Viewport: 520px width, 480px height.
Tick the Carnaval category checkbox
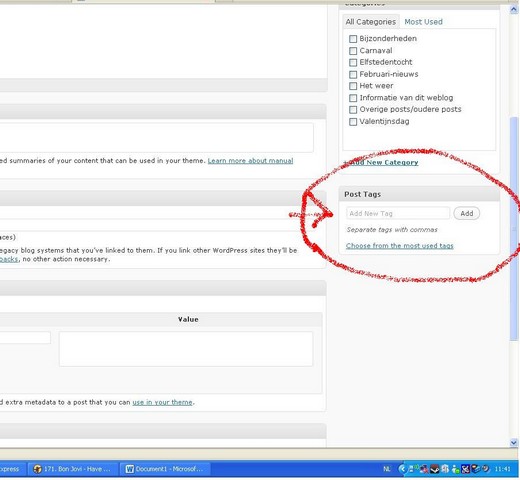click(x=353, y=51)
